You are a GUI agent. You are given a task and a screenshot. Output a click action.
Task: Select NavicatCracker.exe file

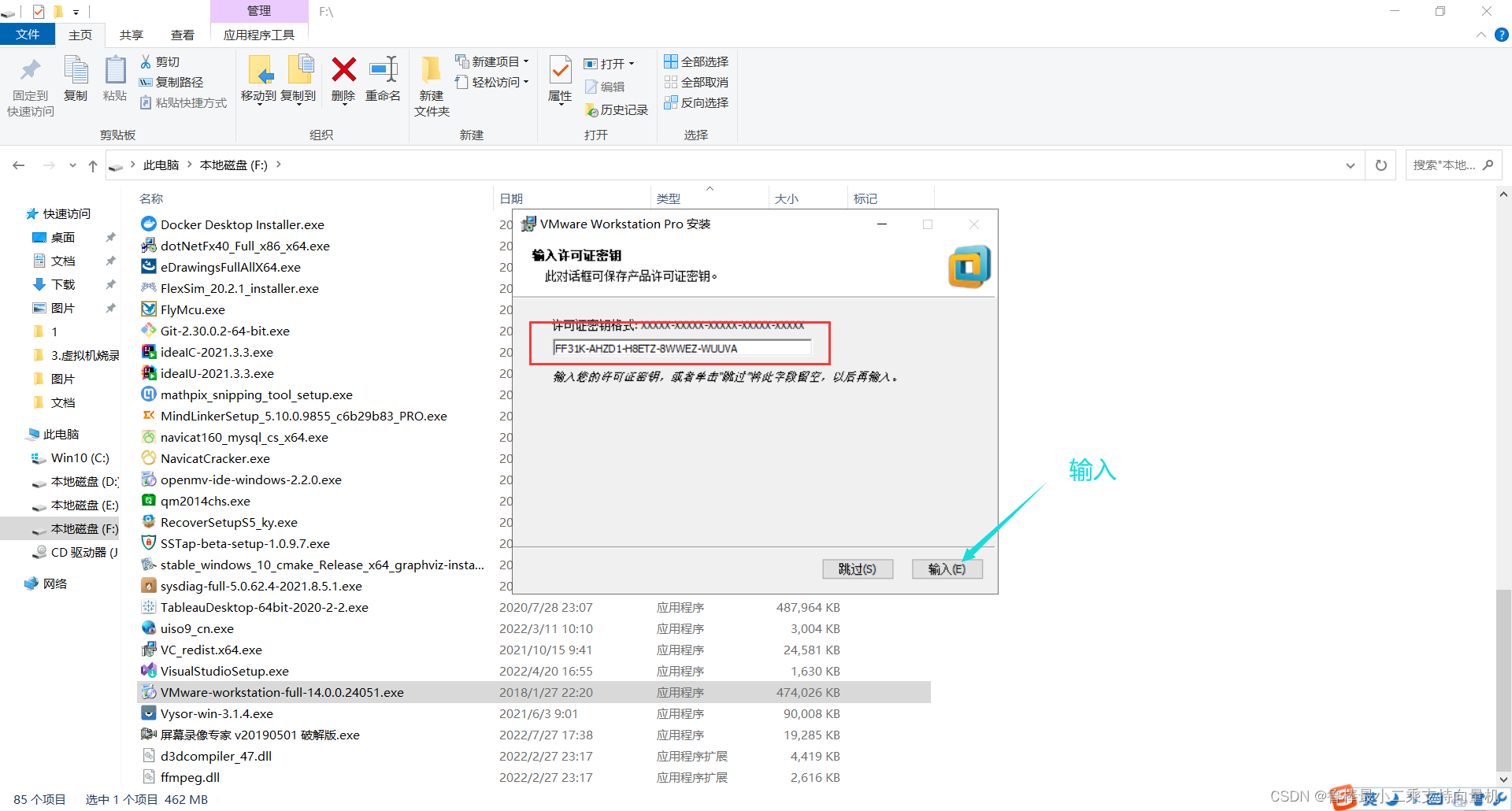[215, 458]
